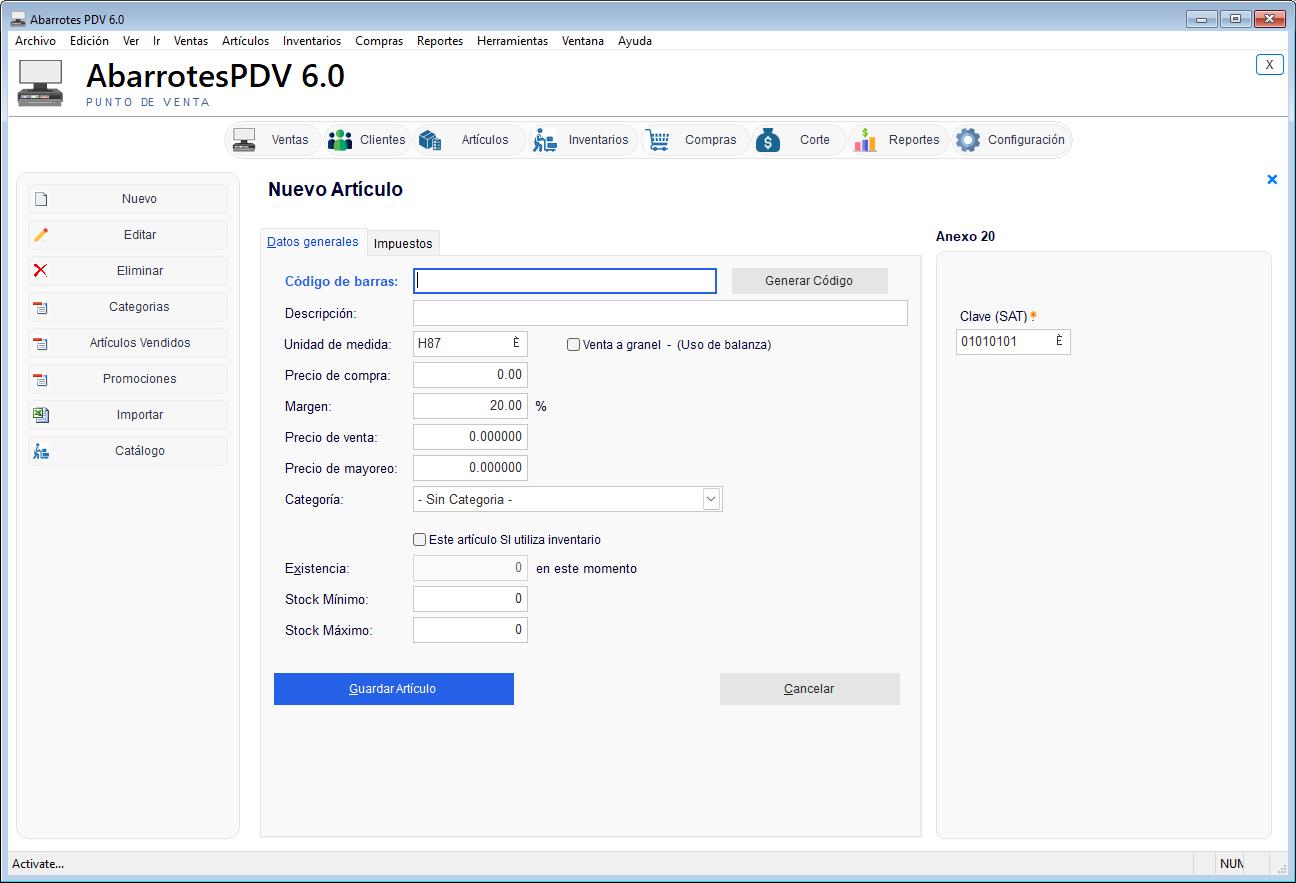
Task: Click the Artículos Vendidos report icon
Action: point(41,343)
